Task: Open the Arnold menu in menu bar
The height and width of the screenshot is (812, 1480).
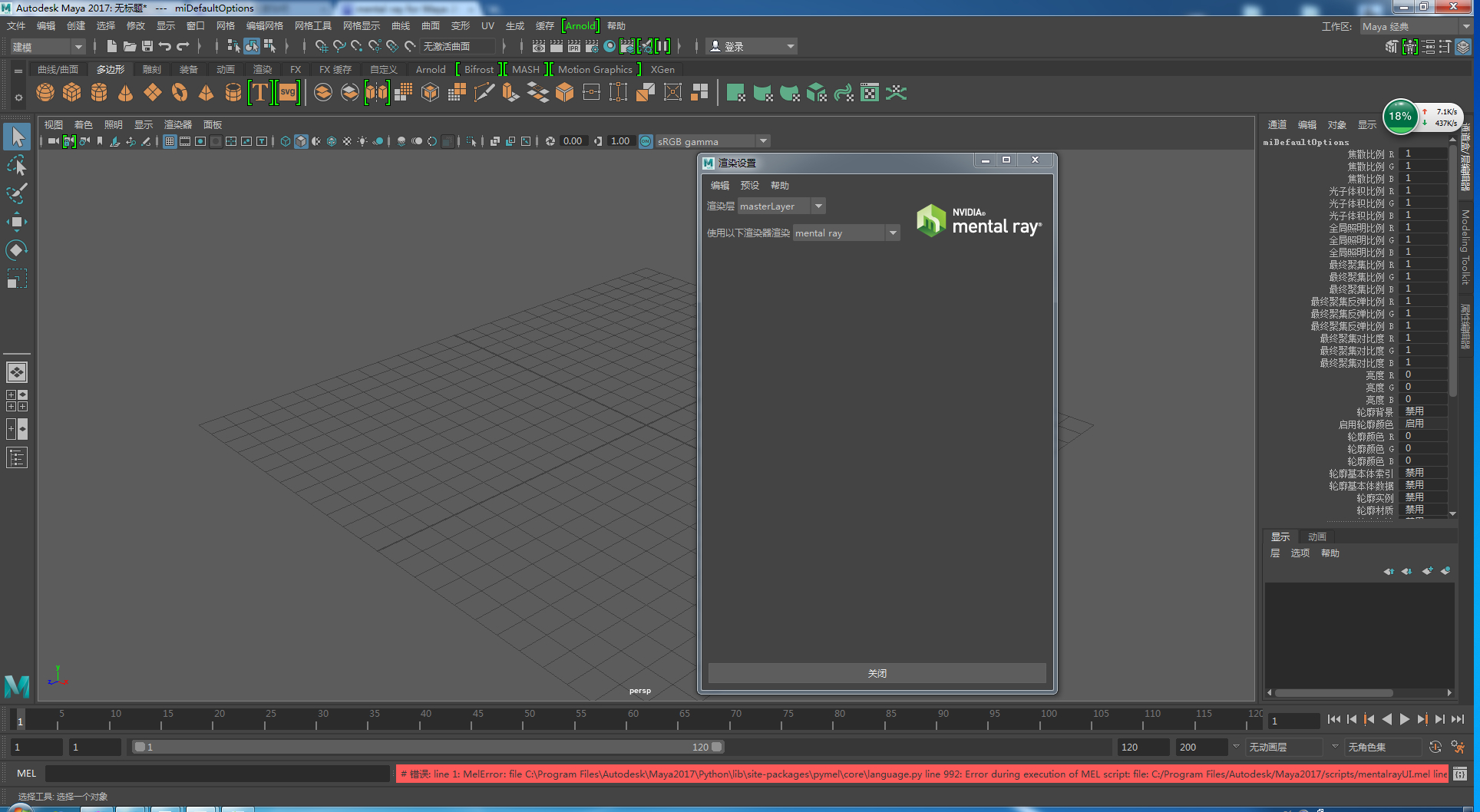Action: click(x=580, y=25)
